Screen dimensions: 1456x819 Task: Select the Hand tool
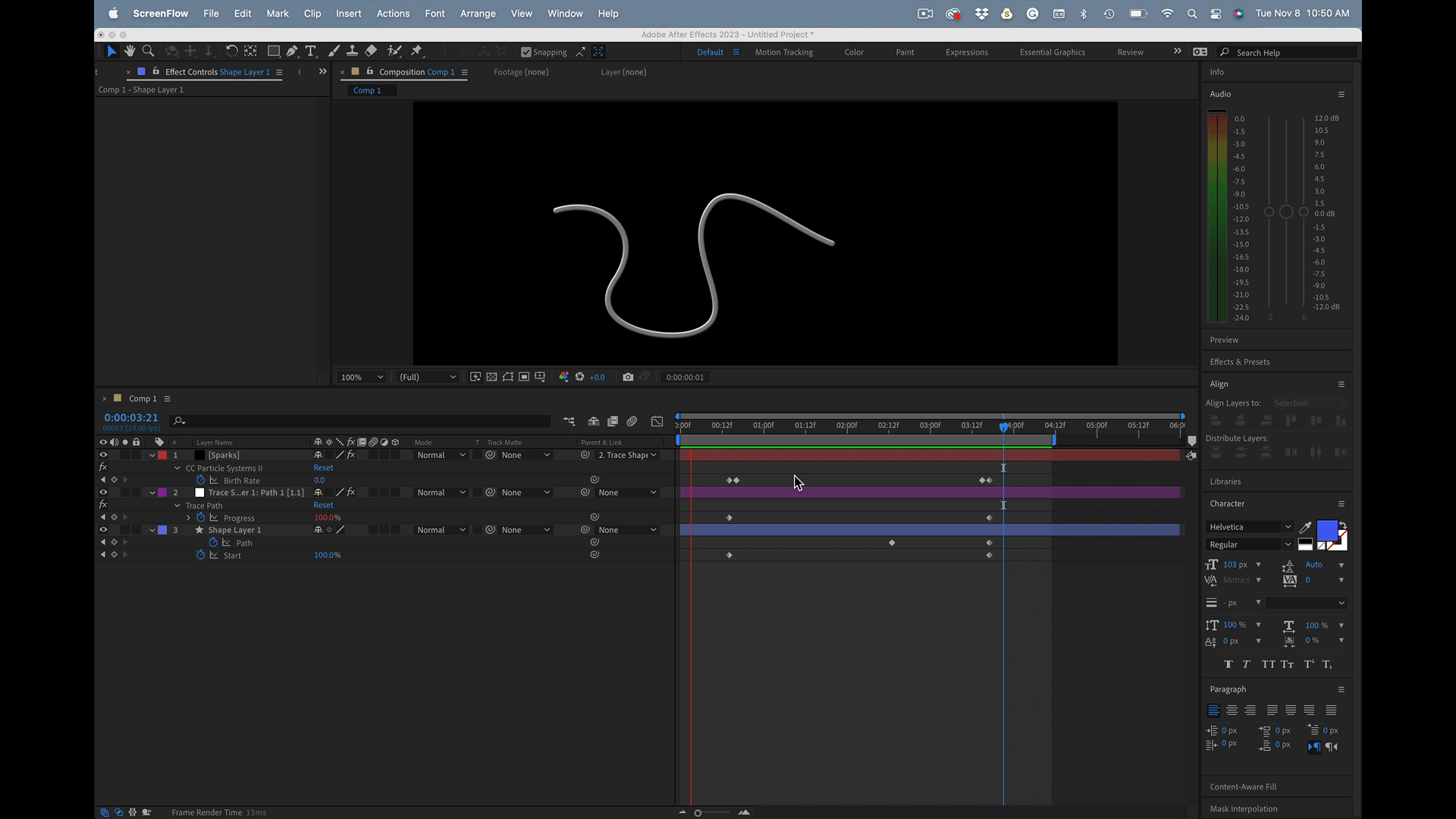[130, 51]
